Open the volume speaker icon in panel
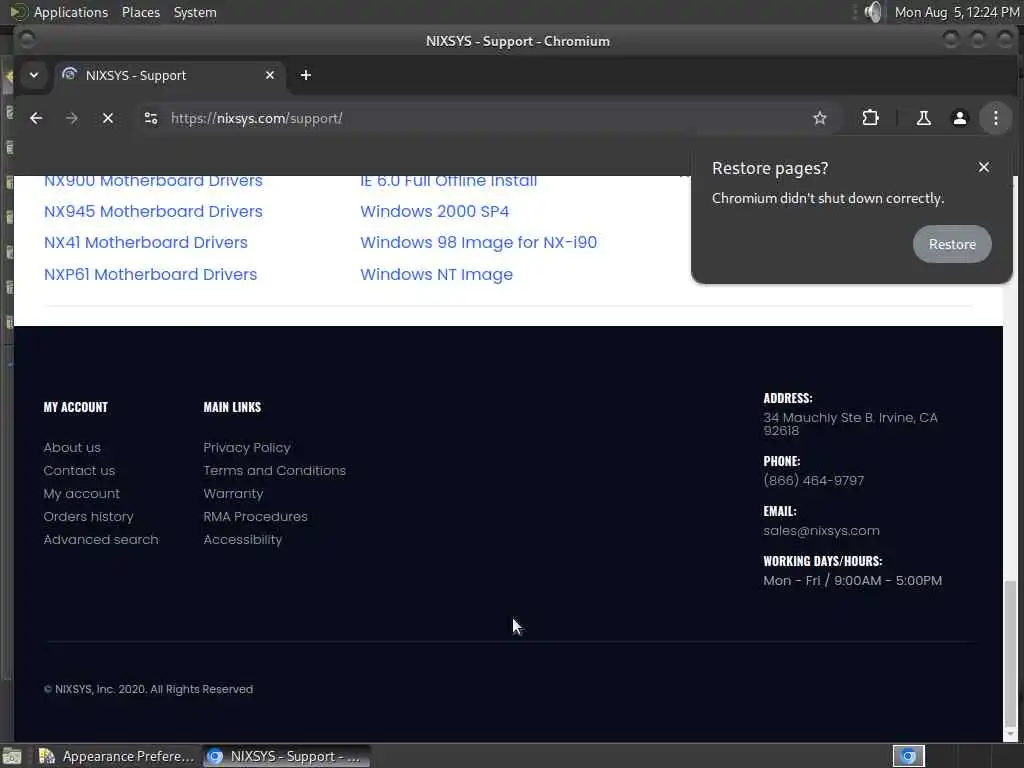This screenshot has width=1024, height=768. click(x=873, y=12)
